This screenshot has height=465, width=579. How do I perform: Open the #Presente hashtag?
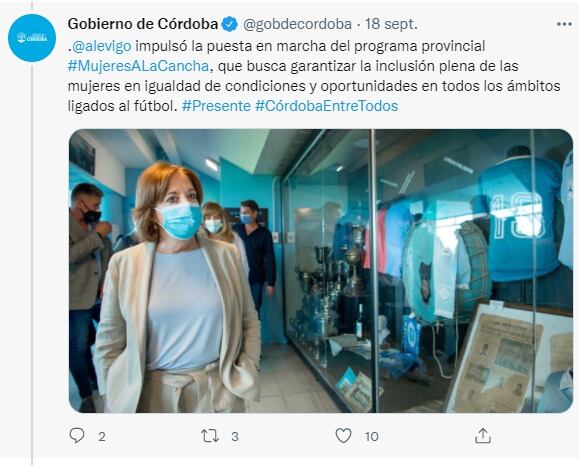pyautogui.click(x=216, y=106)
